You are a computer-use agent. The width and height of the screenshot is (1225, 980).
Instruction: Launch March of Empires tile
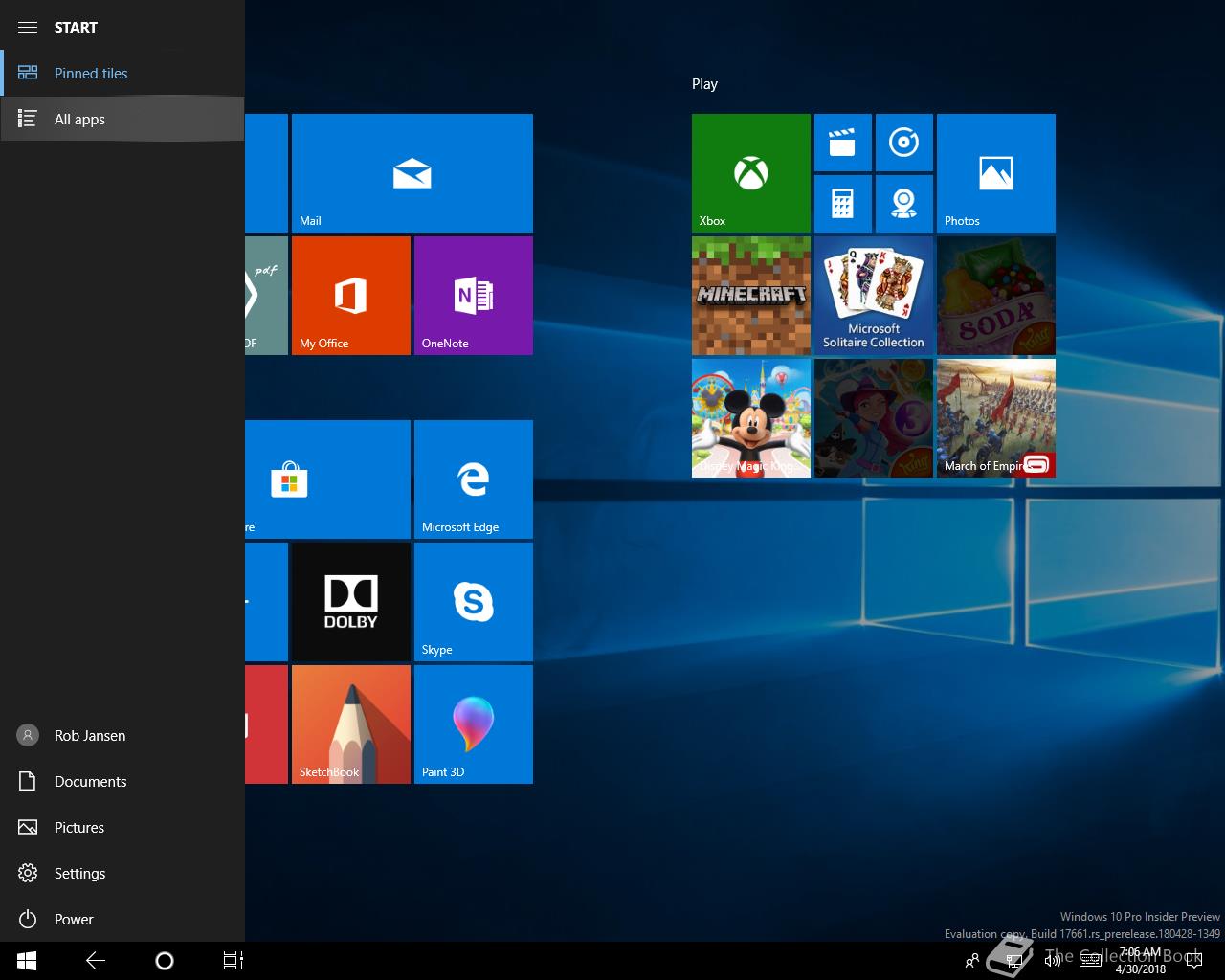click(x=996, y=418)
